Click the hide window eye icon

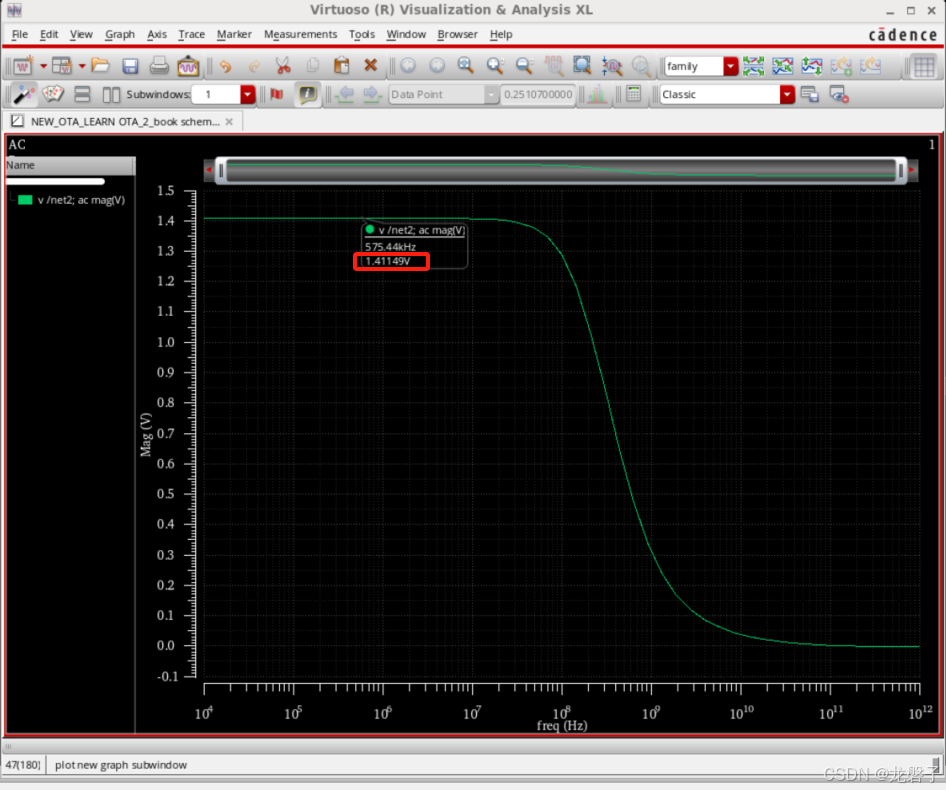click(x=839, y=95)
